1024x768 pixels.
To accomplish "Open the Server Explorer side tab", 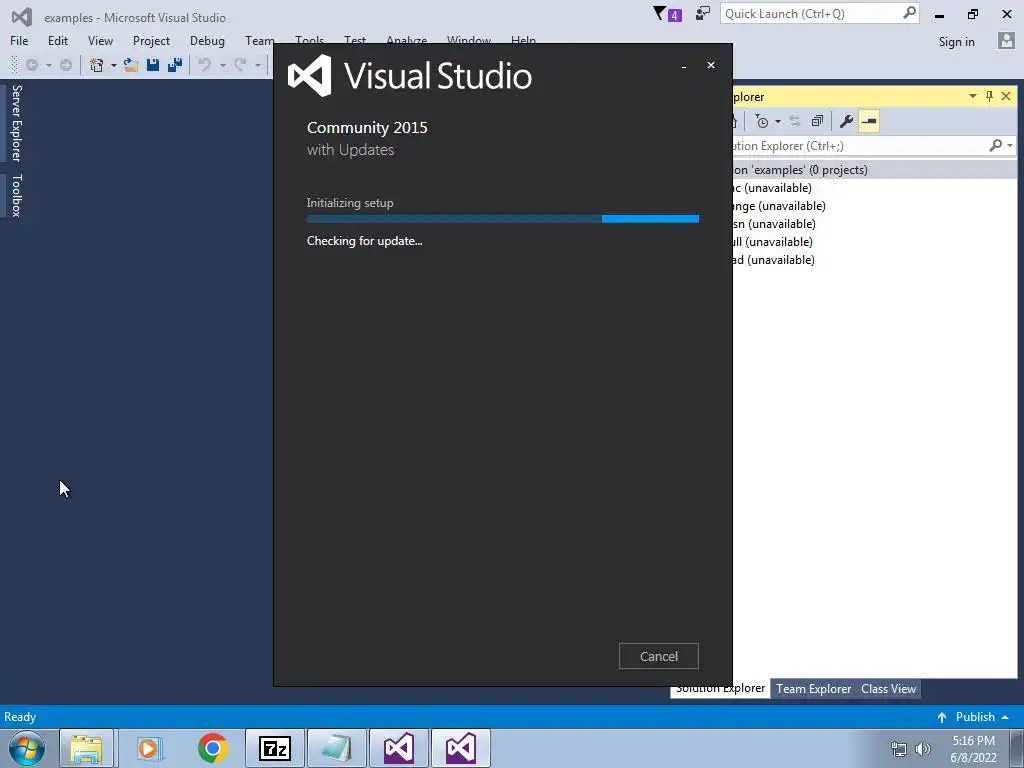I will tap(16, 123).
